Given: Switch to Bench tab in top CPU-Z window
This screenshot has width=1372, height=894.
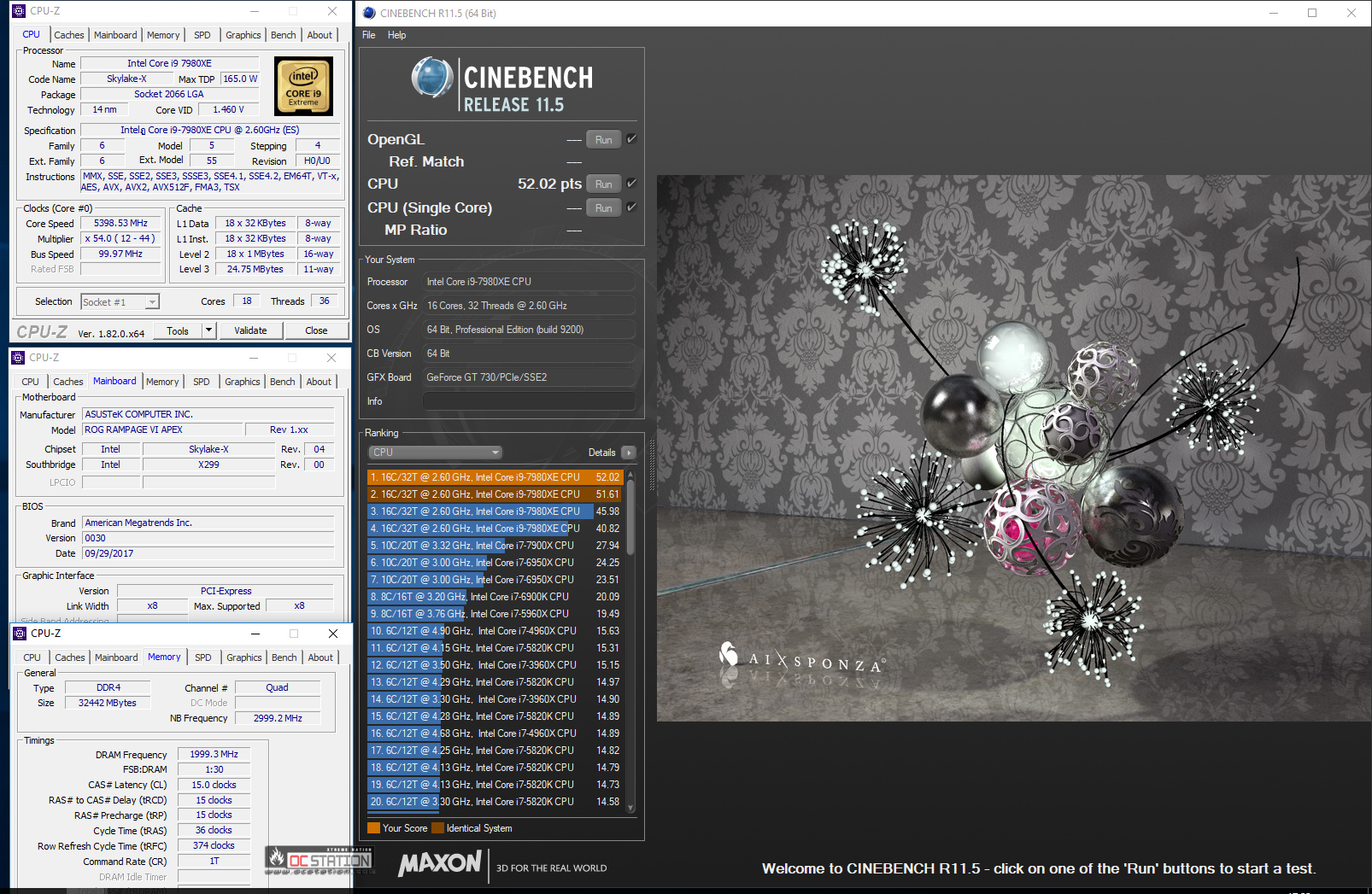Looking at the screenshot, I should [x=284, y=35].
